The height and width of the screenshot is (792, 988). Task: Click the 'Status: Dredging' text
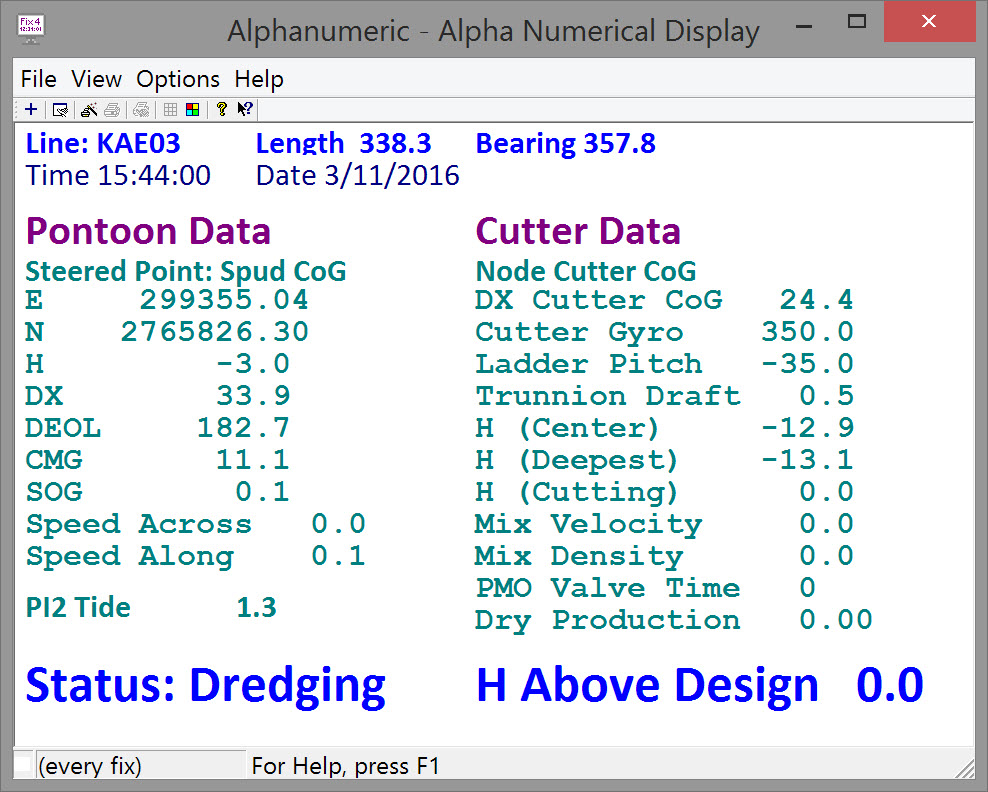[x=205, y=687]
